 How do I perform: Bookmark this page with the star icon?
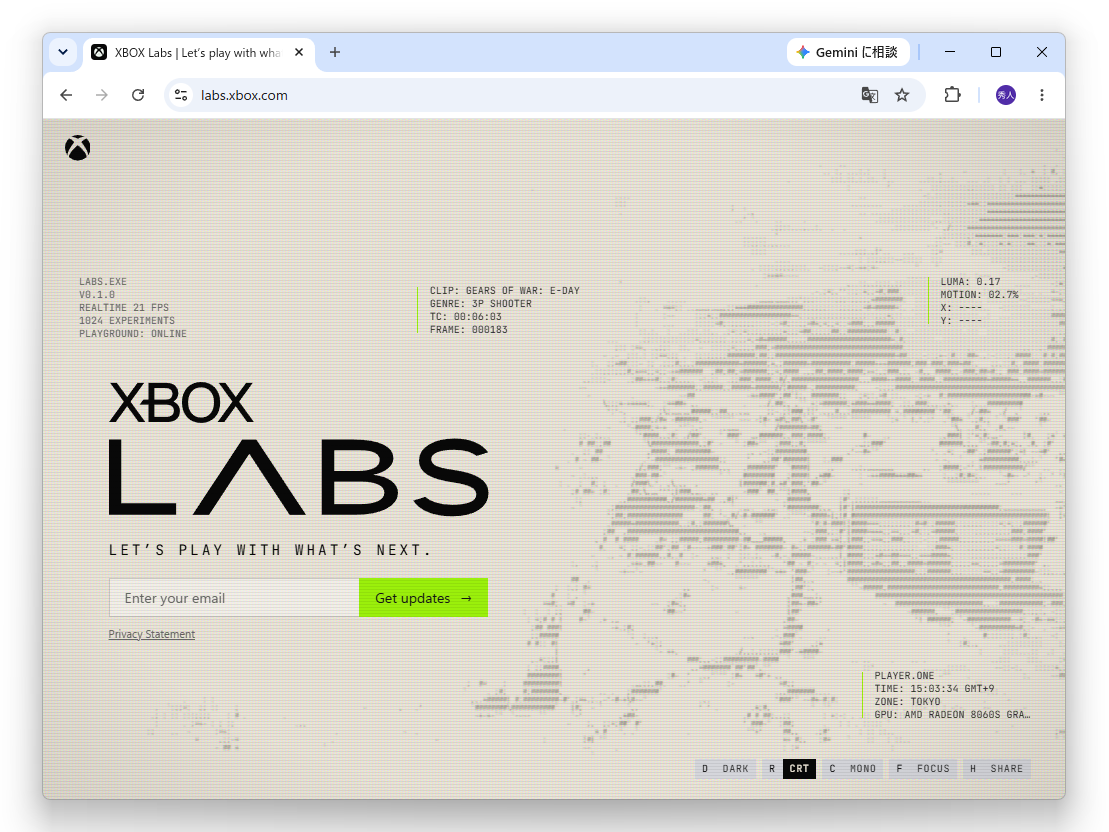pos(902,95)
